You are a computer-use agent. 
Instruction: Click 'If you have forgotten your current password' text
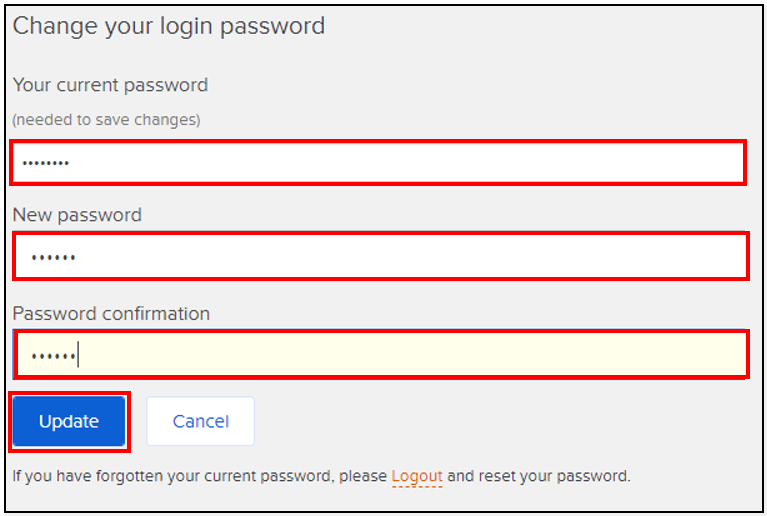click(172, 476)
